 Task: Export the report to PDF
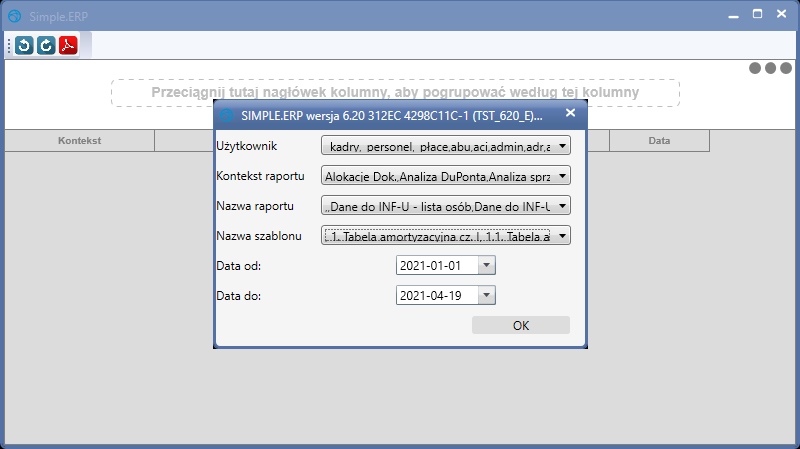tap(68, 45)
